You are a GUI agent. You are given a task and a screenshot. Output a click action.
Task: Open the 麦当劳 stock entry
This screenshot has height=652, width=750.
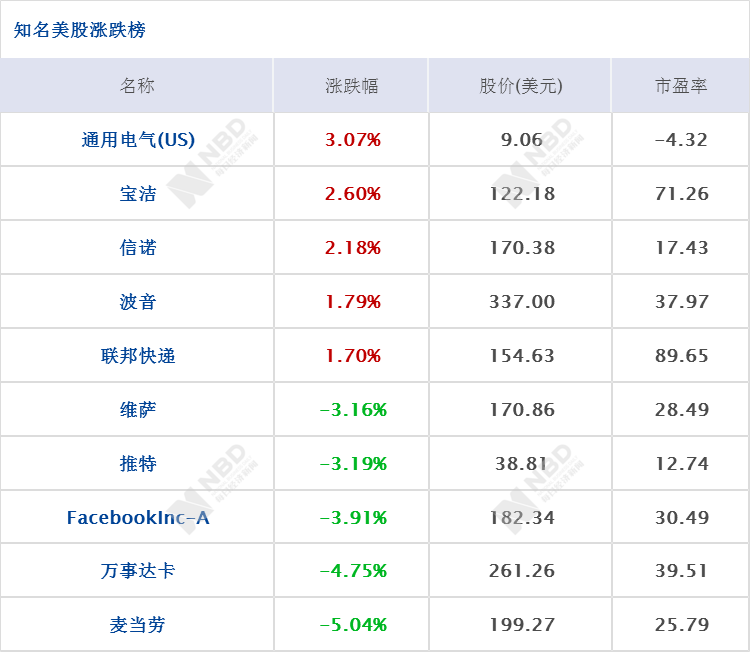click(x=138, y=626)
